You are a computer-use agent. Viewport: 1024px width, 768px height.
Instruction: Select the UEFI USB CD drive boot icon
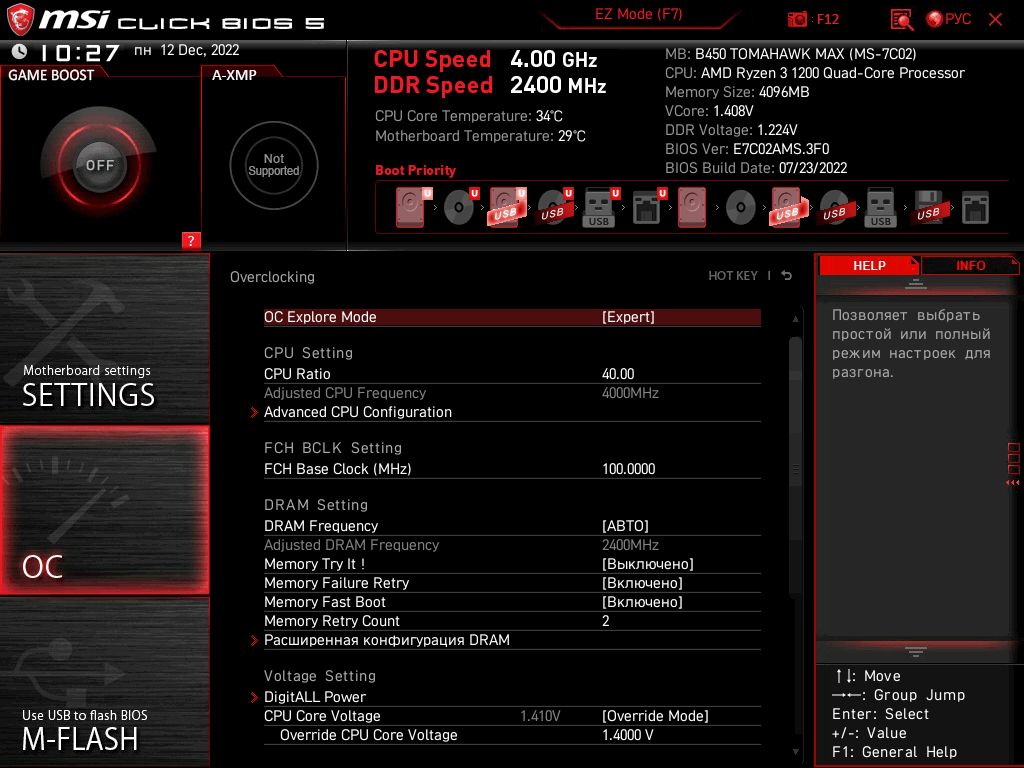pyautogui.click(x=553, y=208)
